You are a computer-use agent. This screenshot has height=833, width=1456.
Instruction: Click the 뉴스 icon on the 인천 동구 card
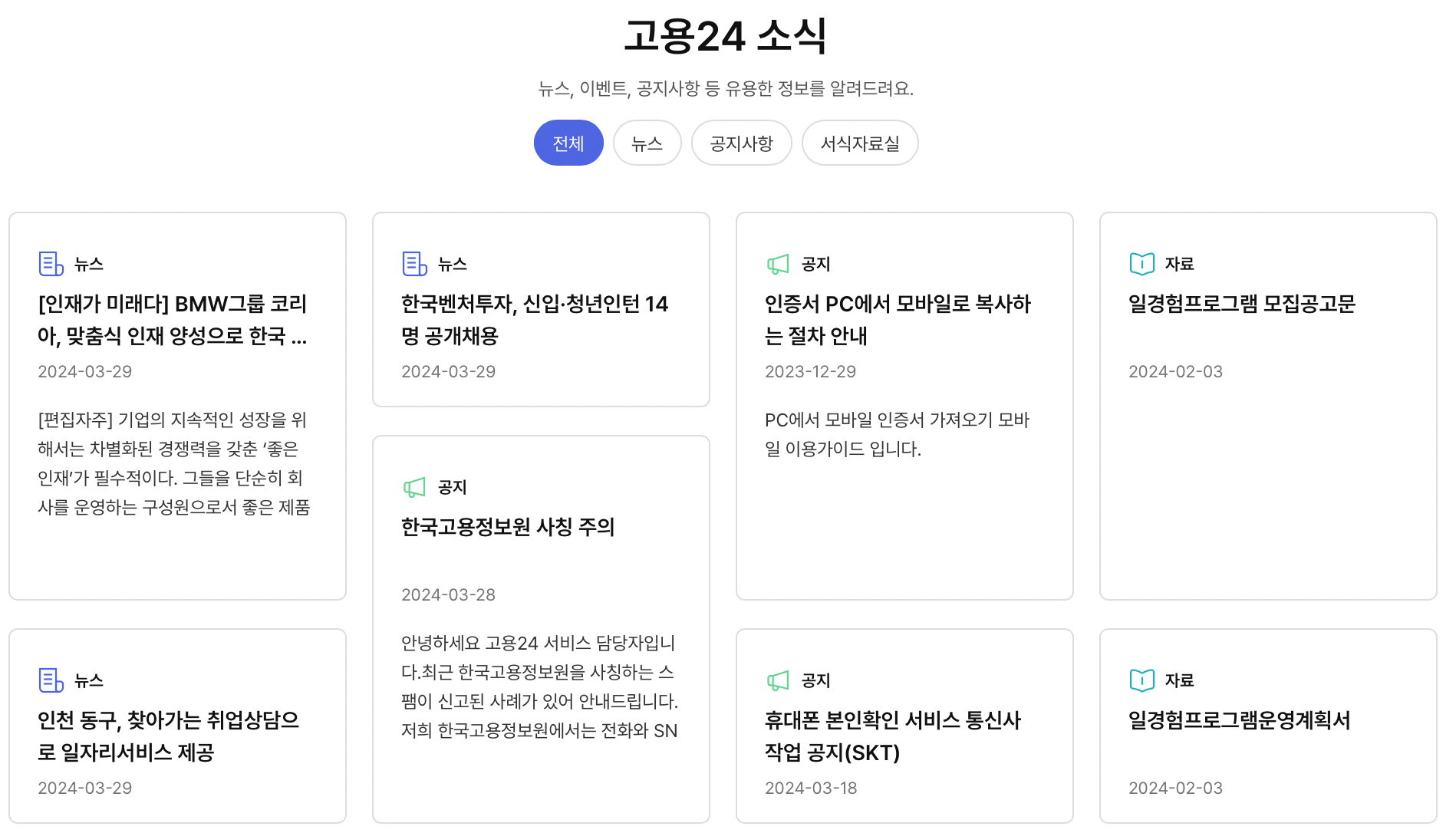(51, 680)
